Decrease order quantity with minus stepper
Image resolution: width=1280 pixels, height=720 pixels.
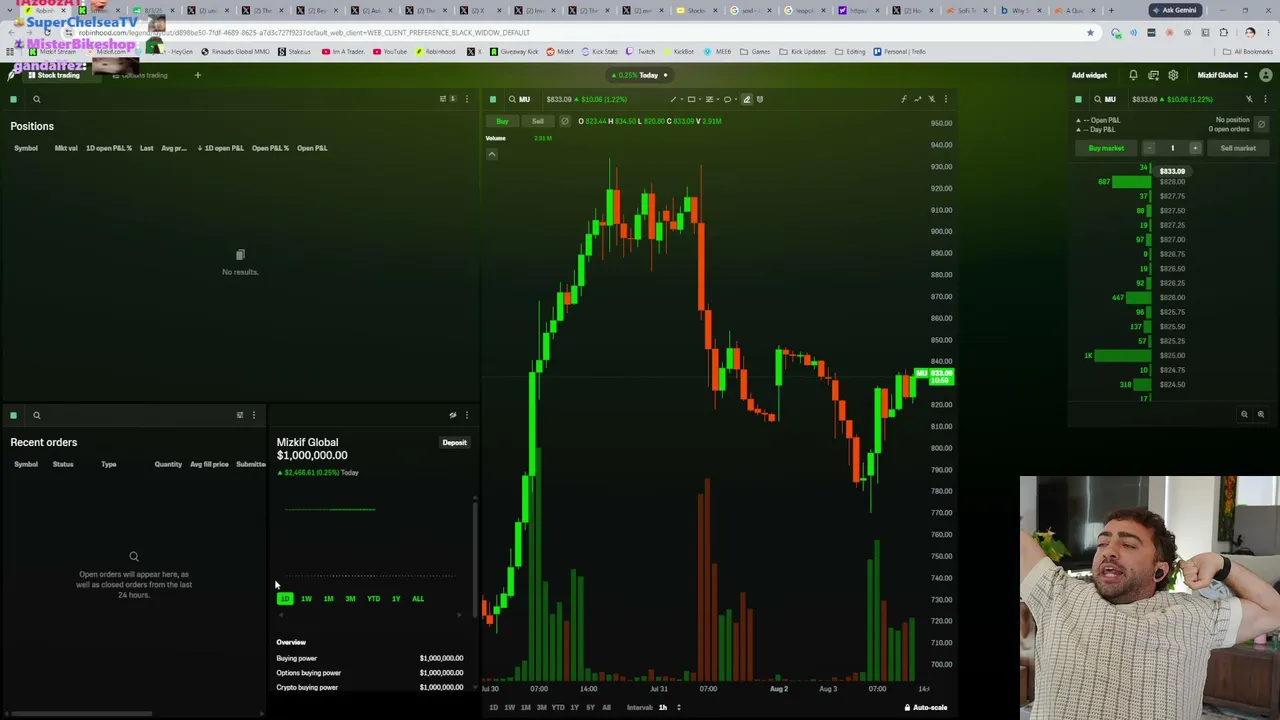coord(1149,148)
